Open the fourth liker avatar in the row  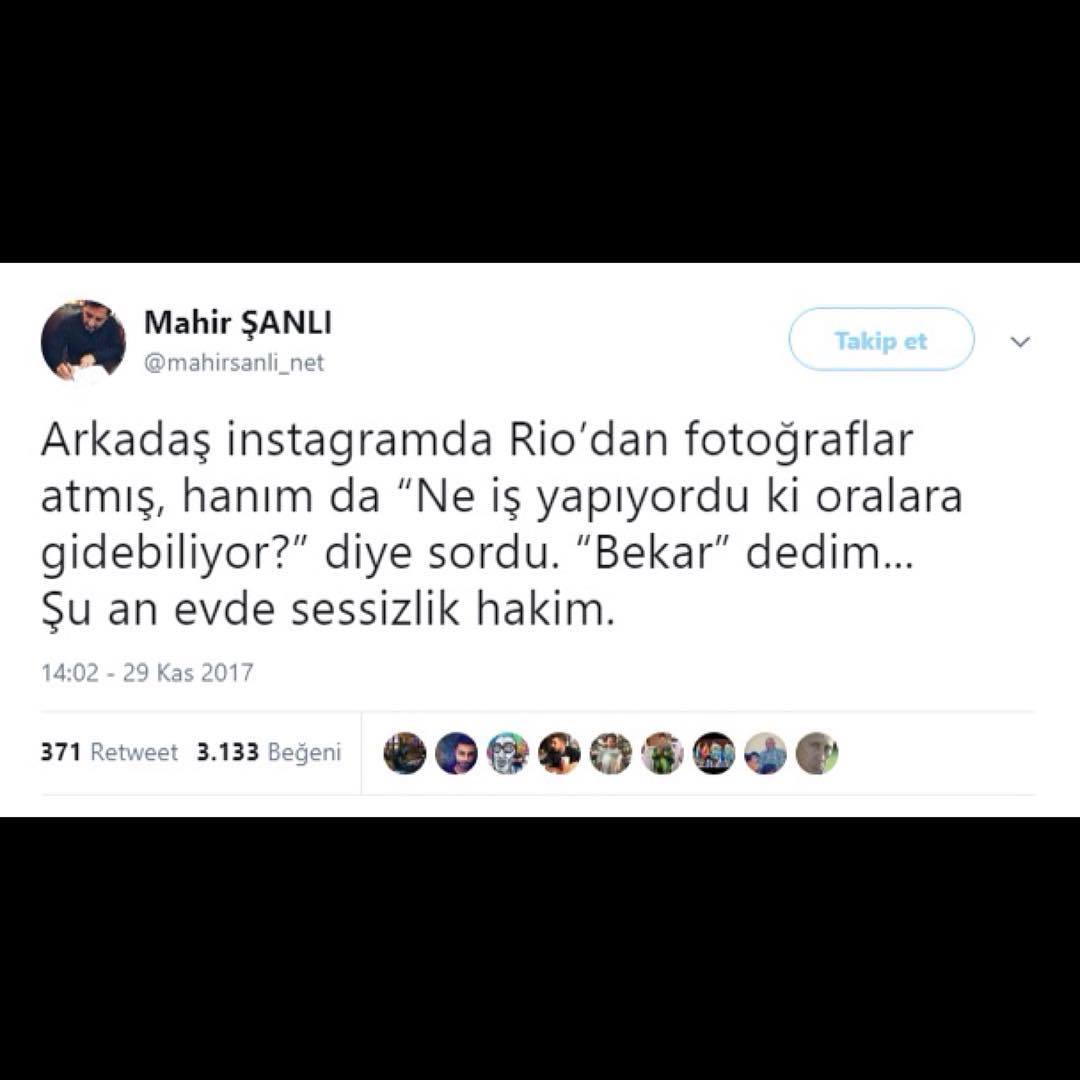(x=559, y=753)
